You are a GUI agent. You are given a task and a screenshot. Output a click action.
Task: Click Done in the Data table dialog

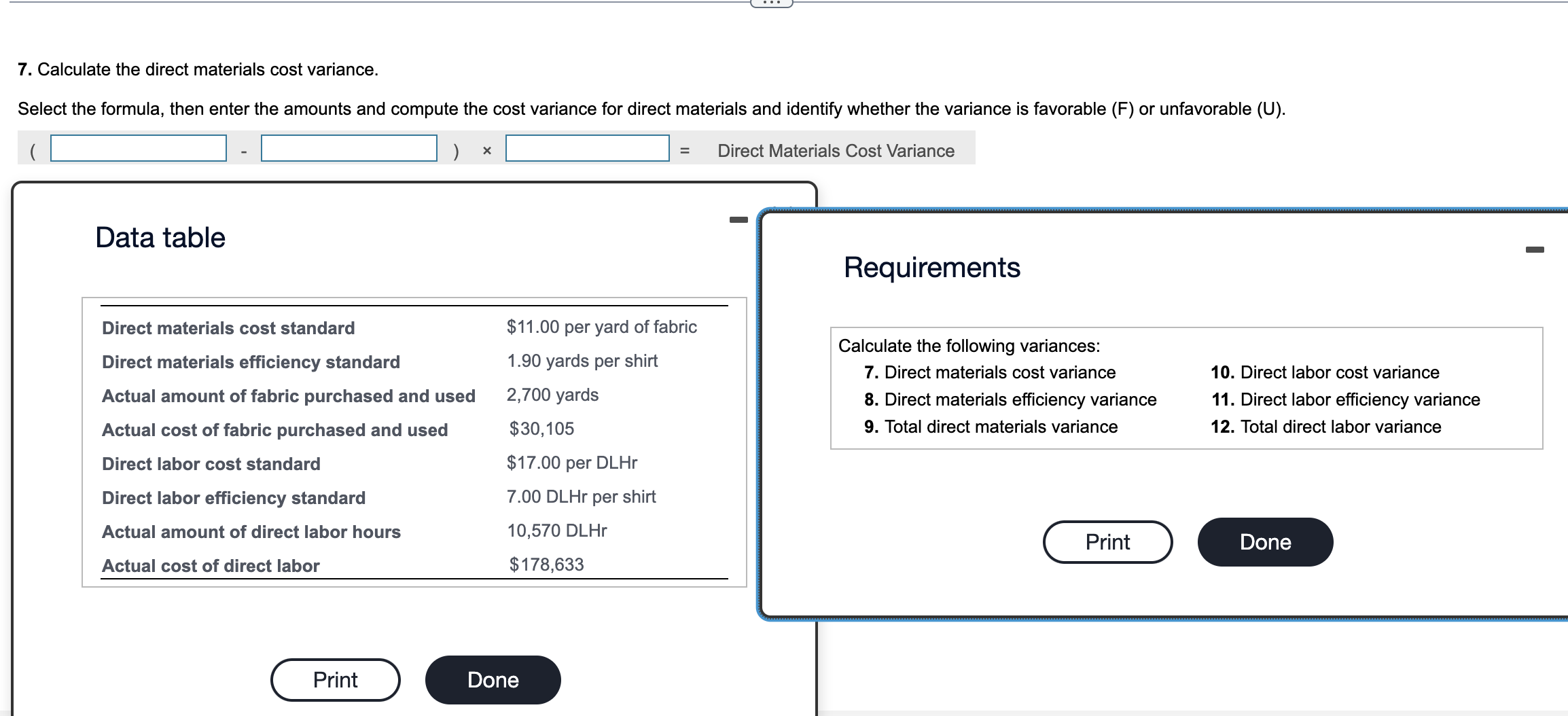coord(492,679)
